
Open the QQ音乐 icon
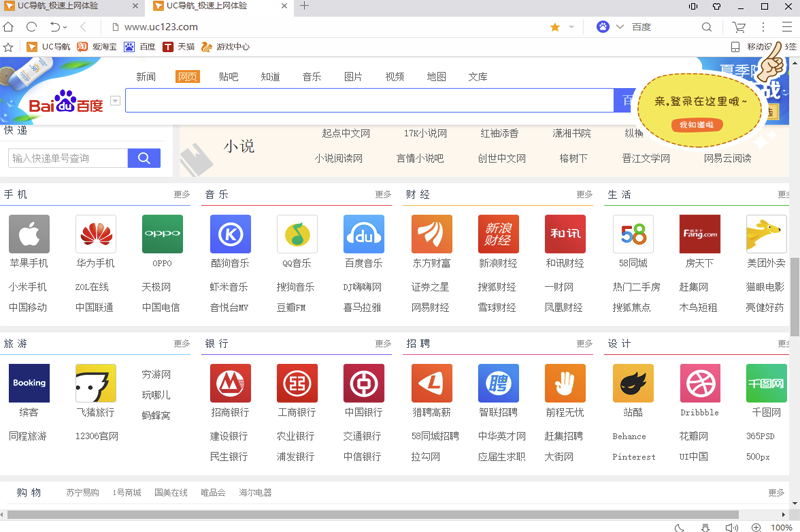[x=296, y=234]
